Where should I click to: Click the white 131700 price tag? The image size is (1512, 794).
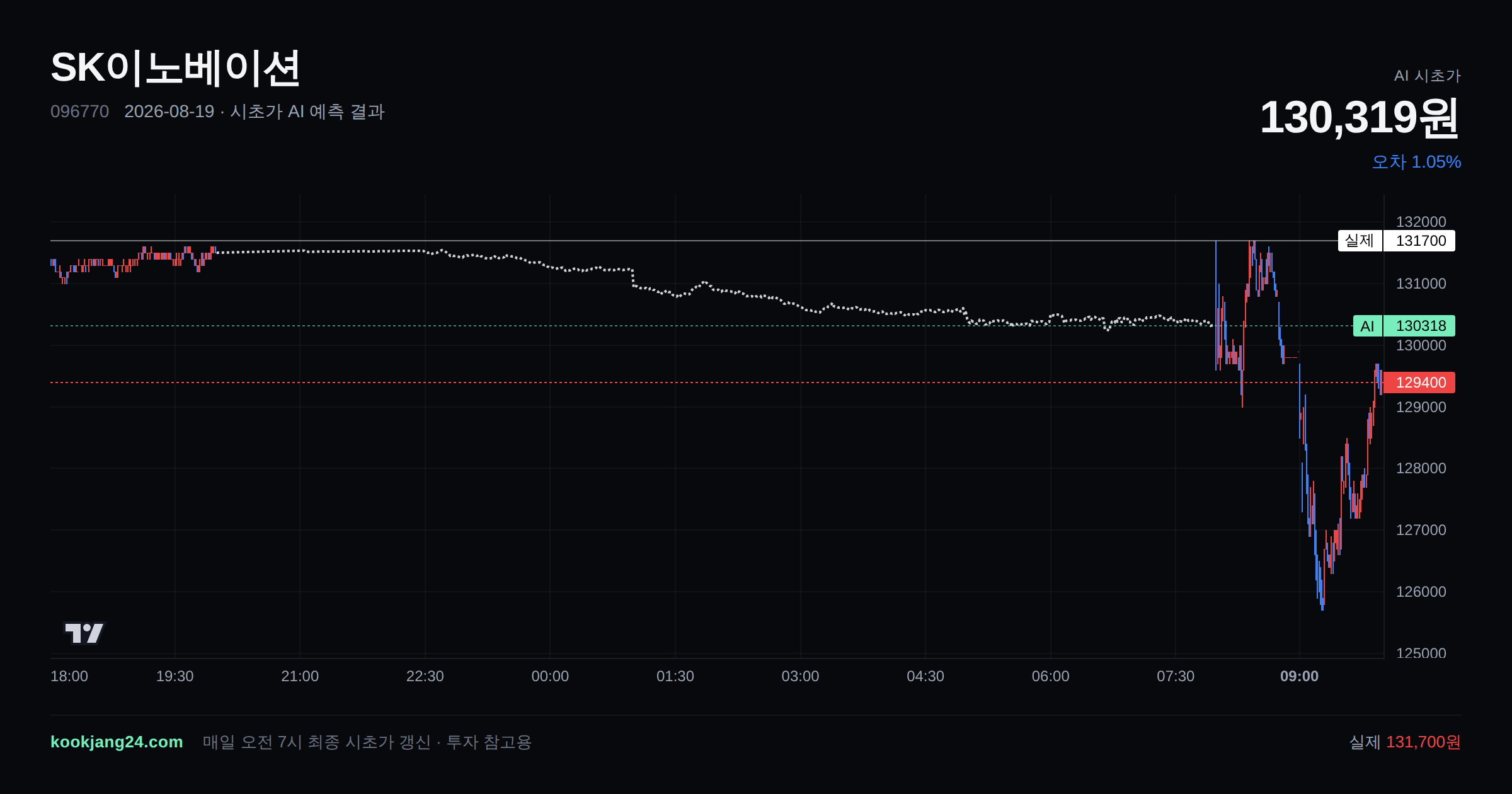click(x=1420, y=241)
